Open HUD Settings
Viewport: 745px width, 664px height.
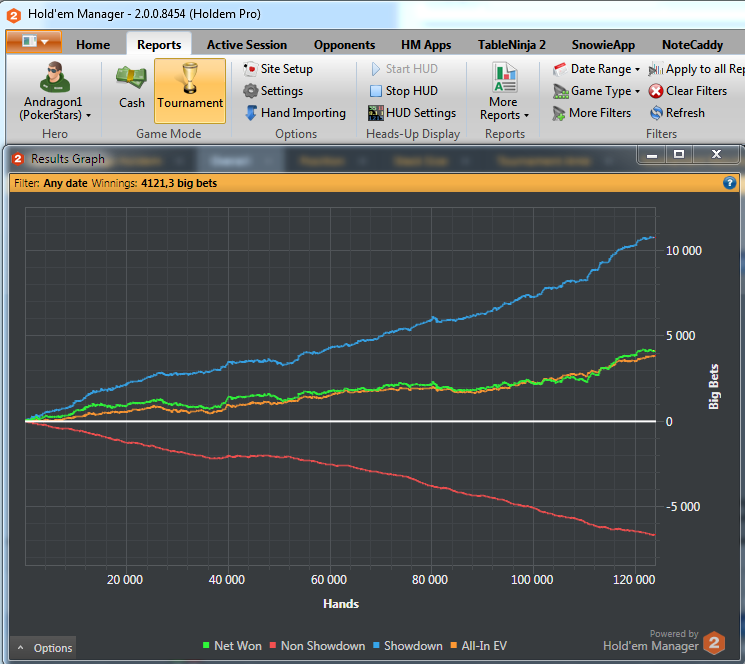pyautogui.click(x=412, y=113)
